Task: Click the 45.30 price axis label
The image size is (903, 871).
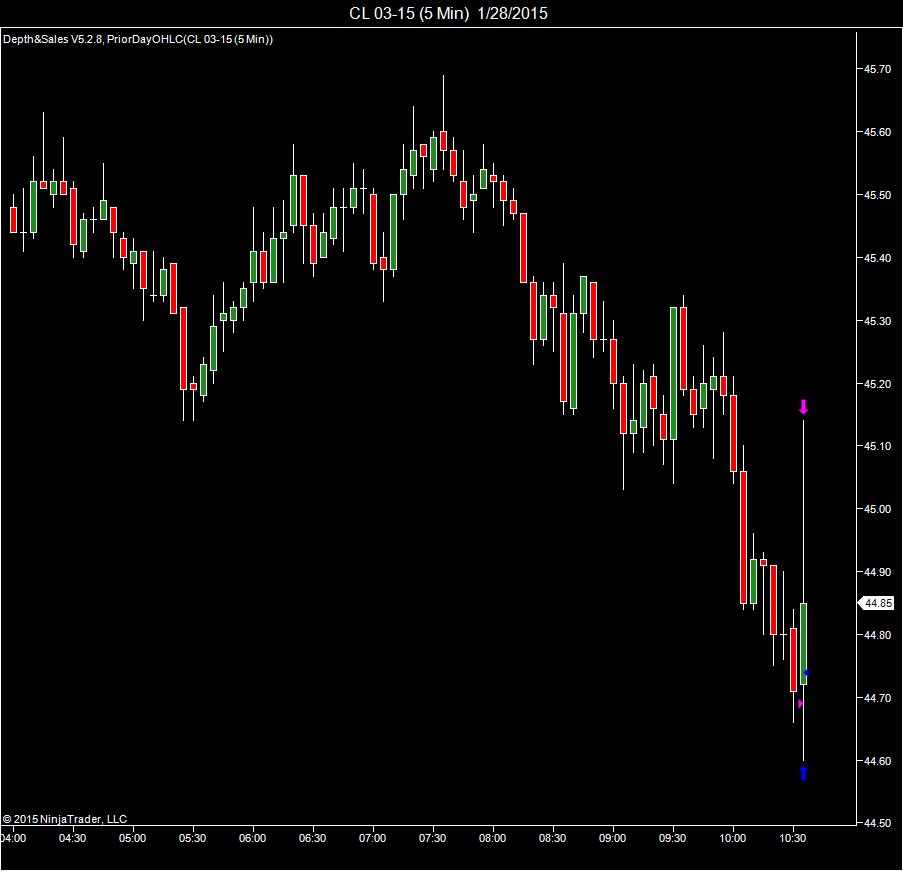Action: (877, 320)
